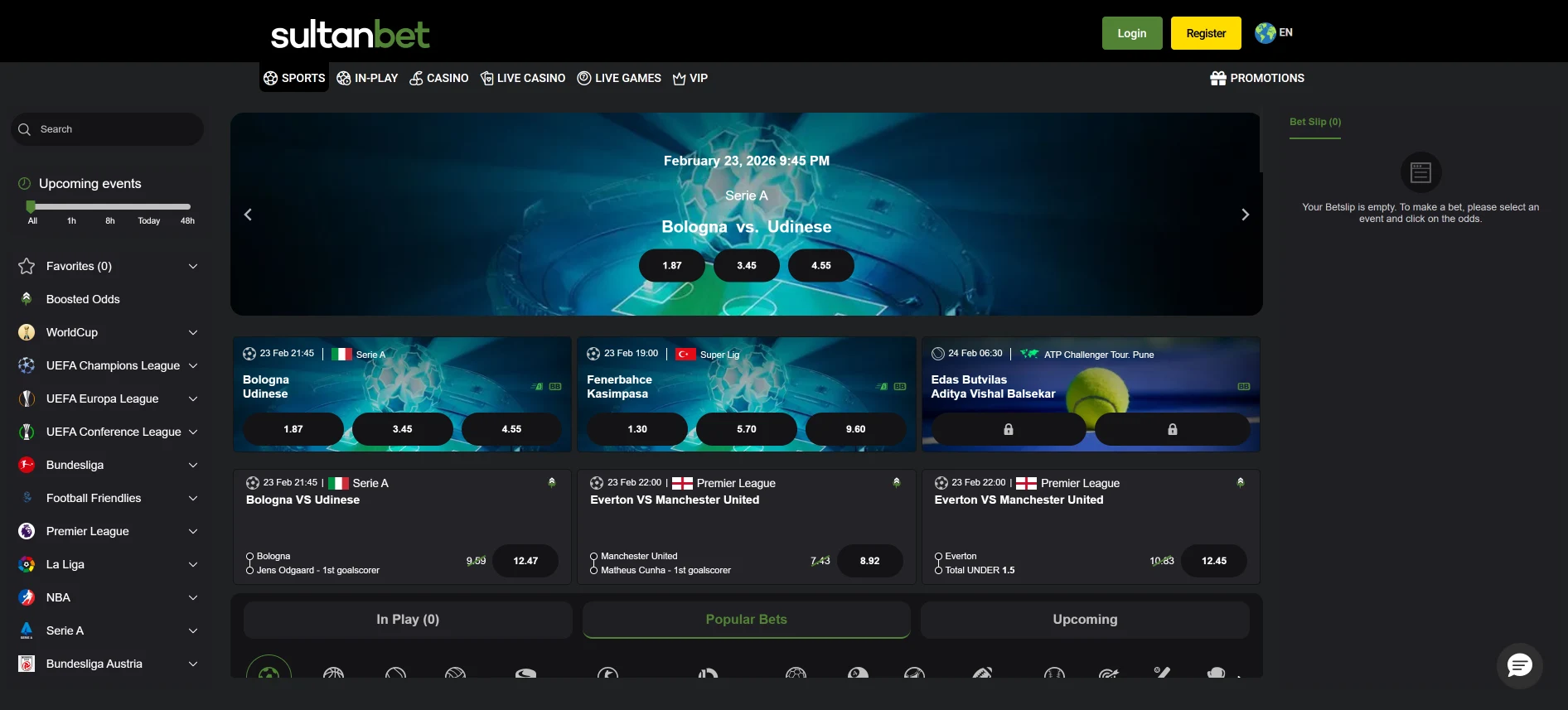
Task: Open the PROMOTIONS link
Action: click(1257, 78)
